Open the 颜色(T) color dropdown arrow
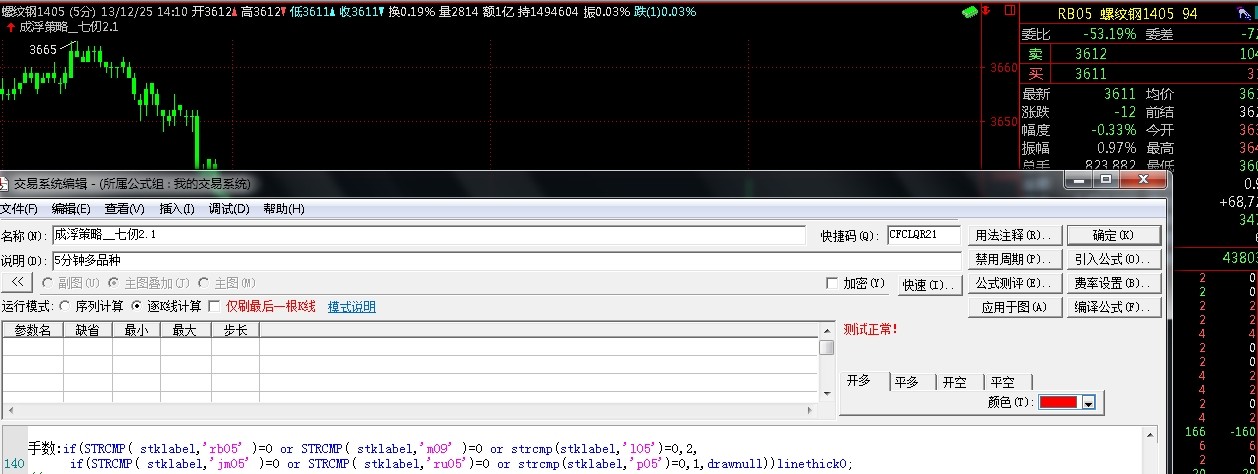The width and height of the screenshot is (1258, 474). coord(1089,402)
